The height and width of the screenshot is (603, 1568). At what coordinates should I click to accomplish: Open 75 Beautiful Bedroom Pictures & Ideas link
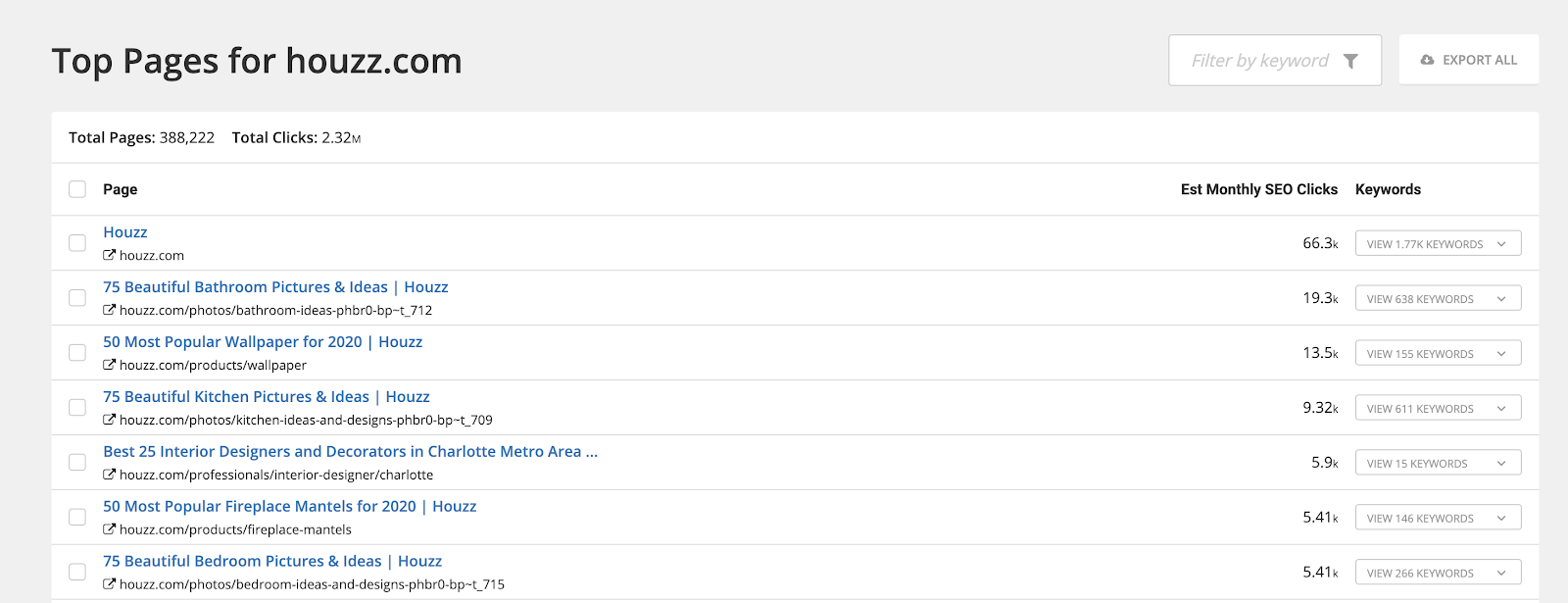(272, 562)
